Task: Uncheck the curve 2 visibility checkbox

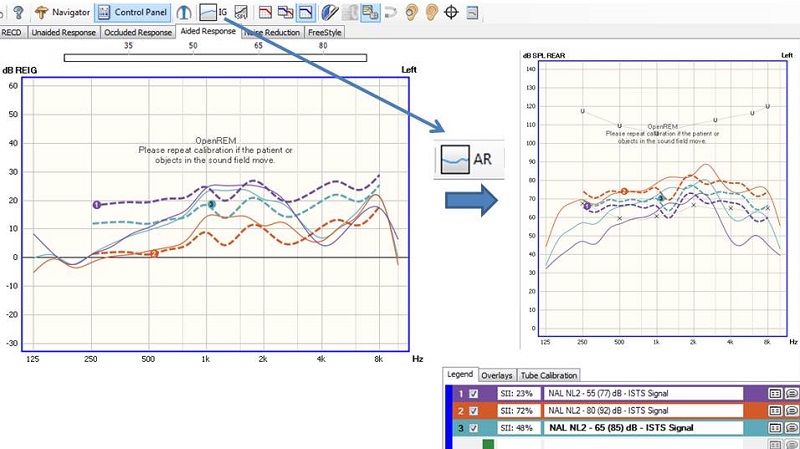Action: point(473,411)
